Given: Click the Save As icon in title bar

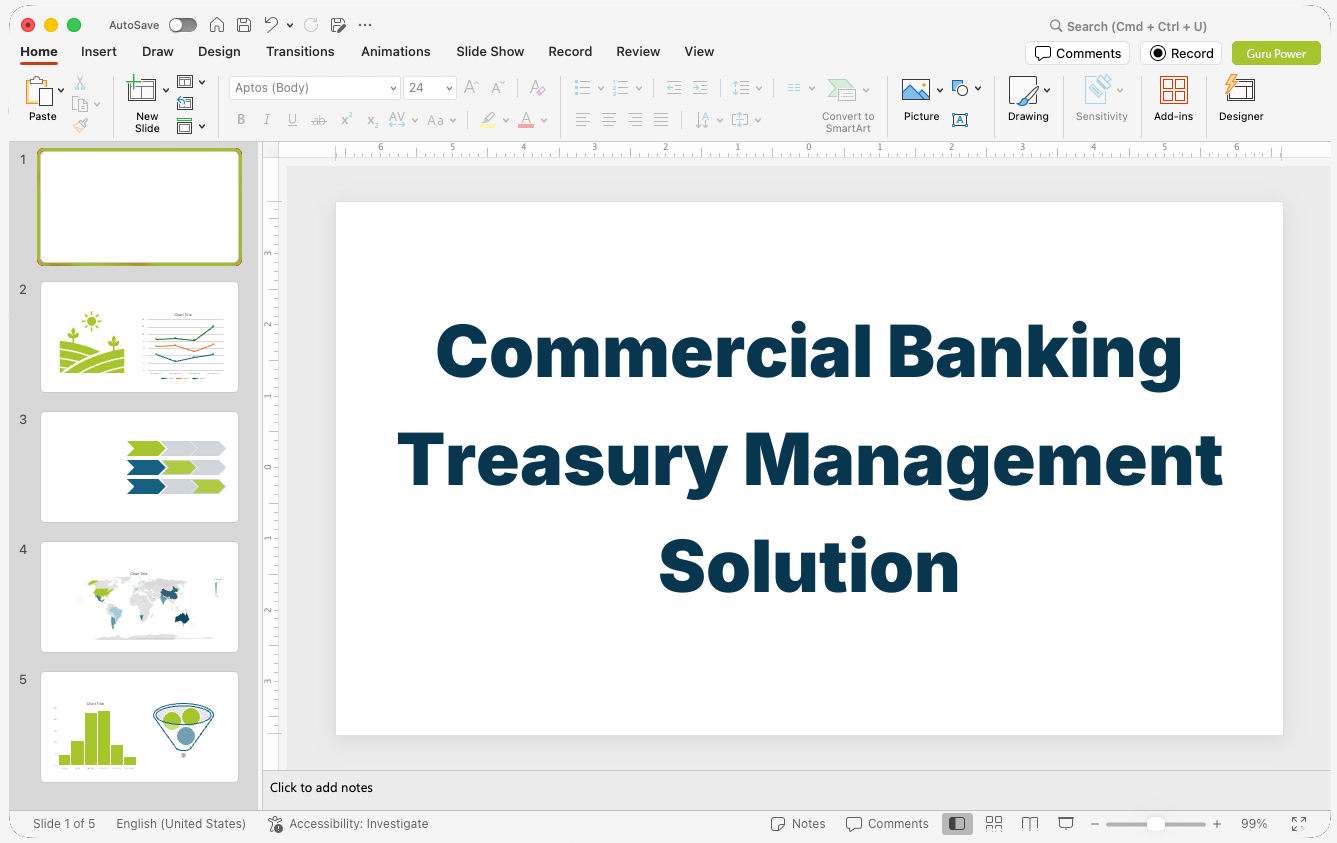Looking at the screenshot, I should pyautogui.click(x=338, y=25).
